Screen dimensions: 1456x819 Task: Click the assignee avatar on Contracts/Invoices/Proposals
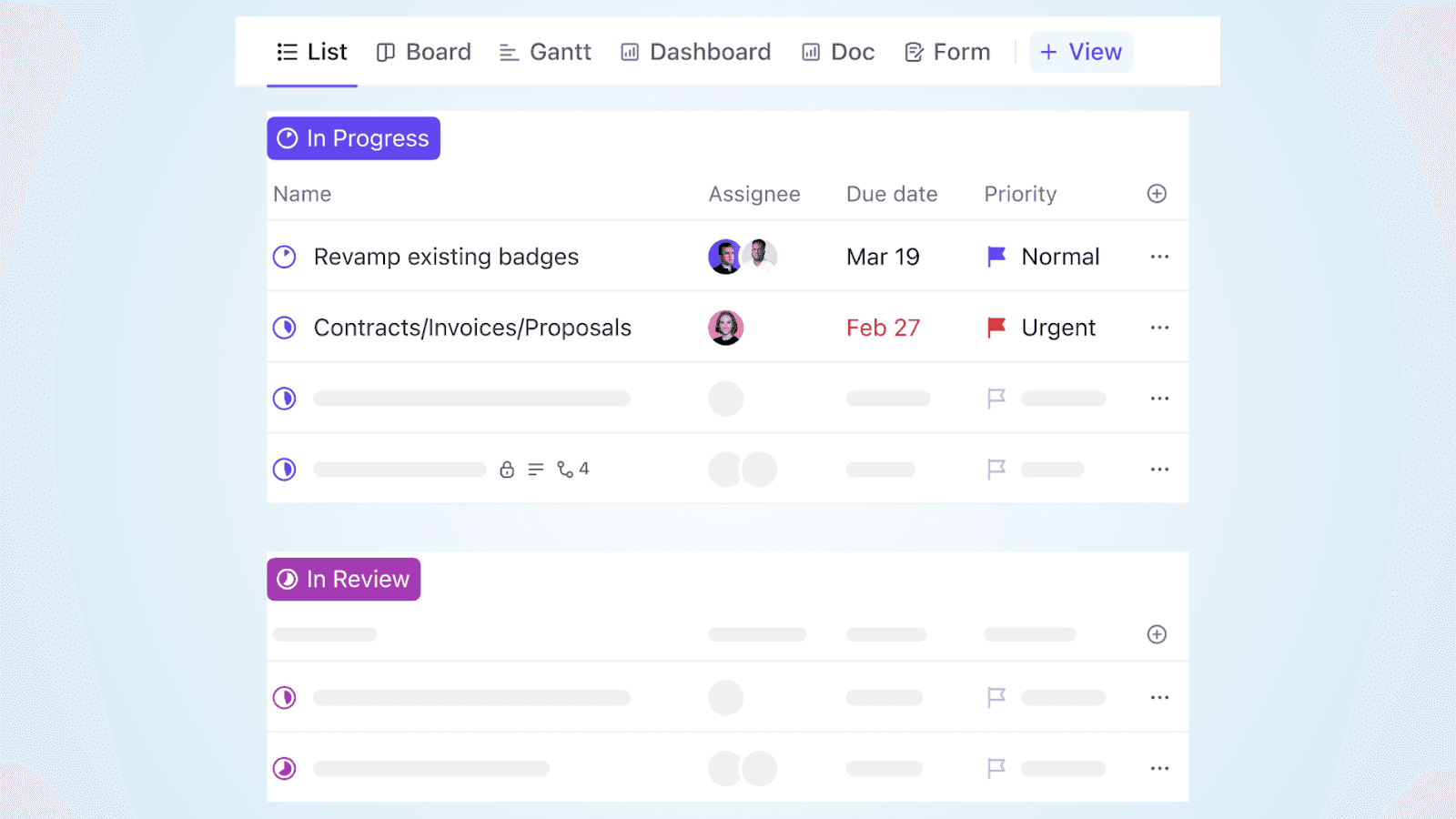[x=725, y=328]
